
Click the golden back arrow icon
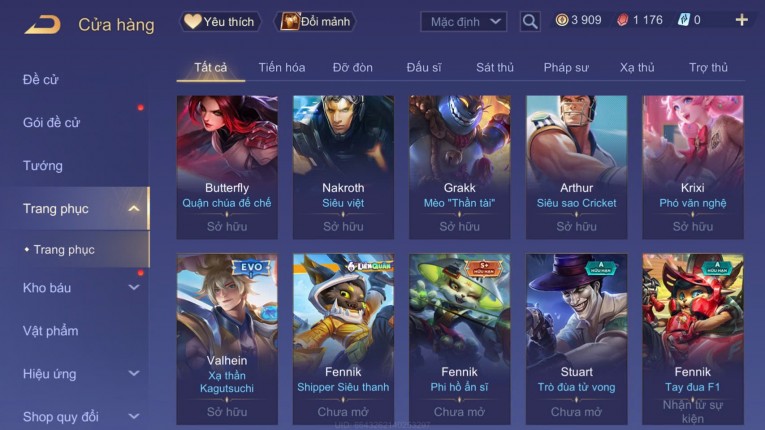click(x=42, y=24)
